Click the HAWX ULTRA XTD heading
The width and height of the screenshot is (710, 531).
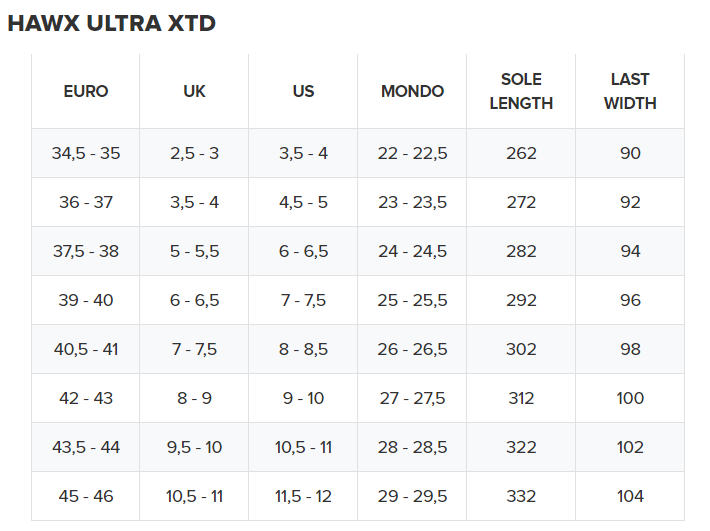pyautogui.click(x=111, y=23)
